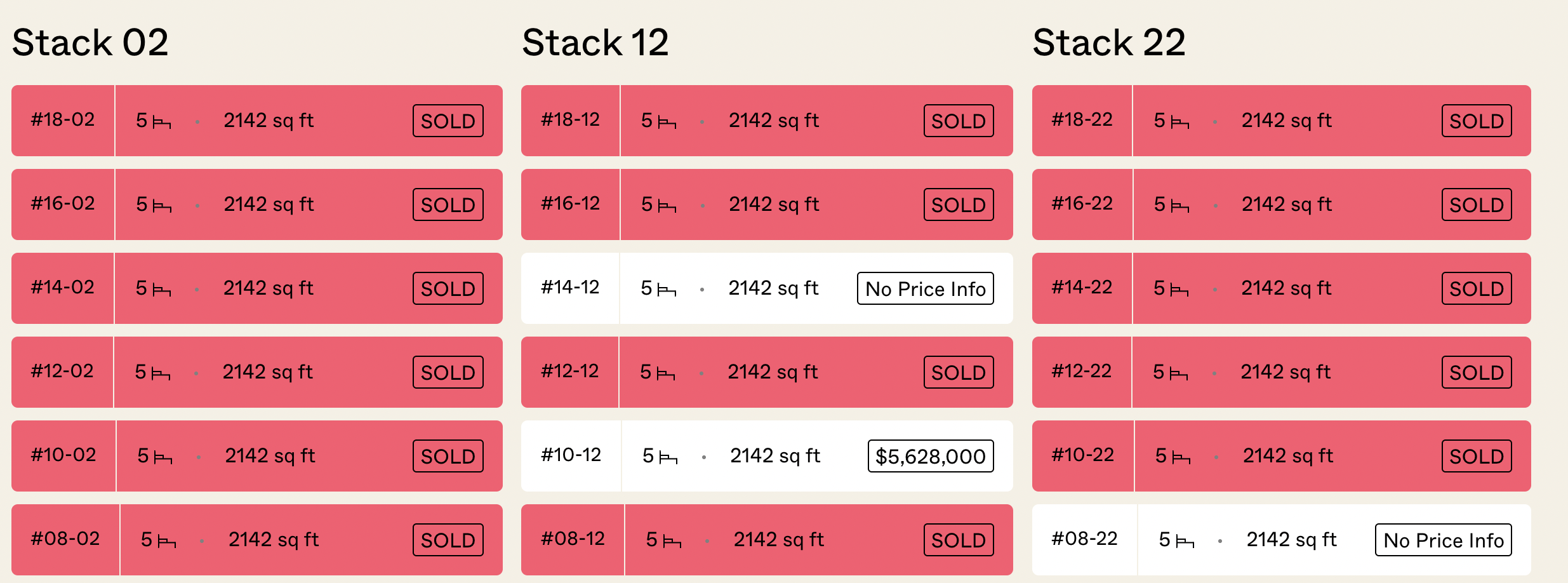This screenshot has width=1568, height=583.
Task: Click No Price Info on unit #14-12
Action: pyautogui.click(x=926, y=288)
